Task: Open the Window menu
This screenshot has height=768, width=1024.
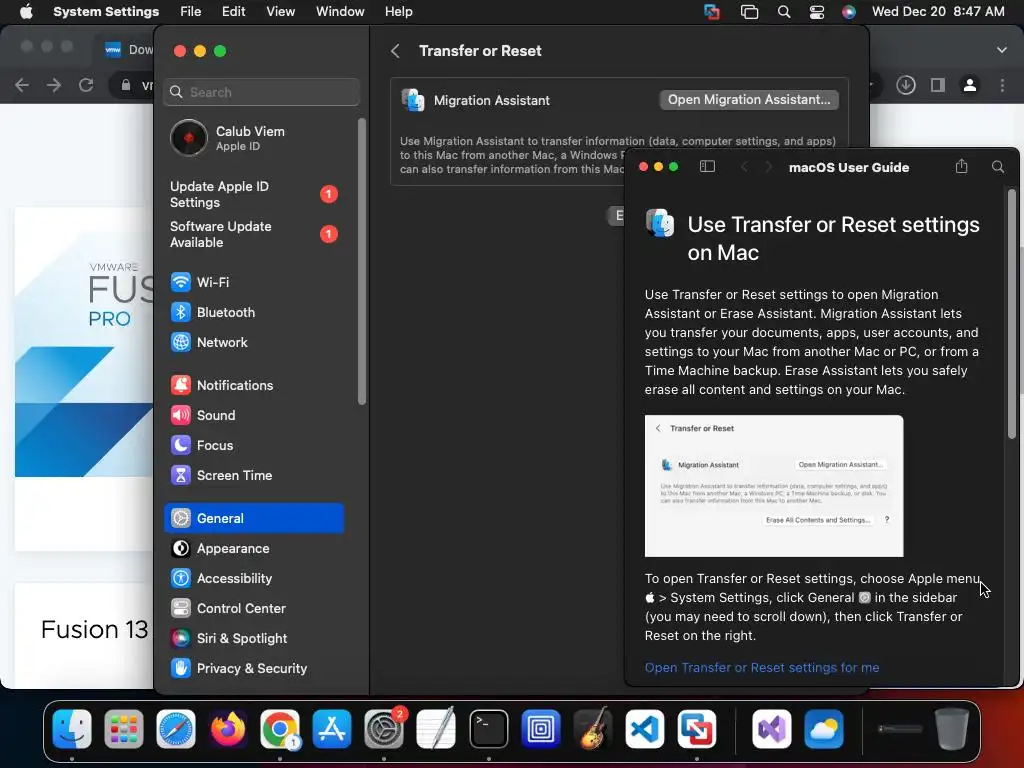Action: pos(340,12)
